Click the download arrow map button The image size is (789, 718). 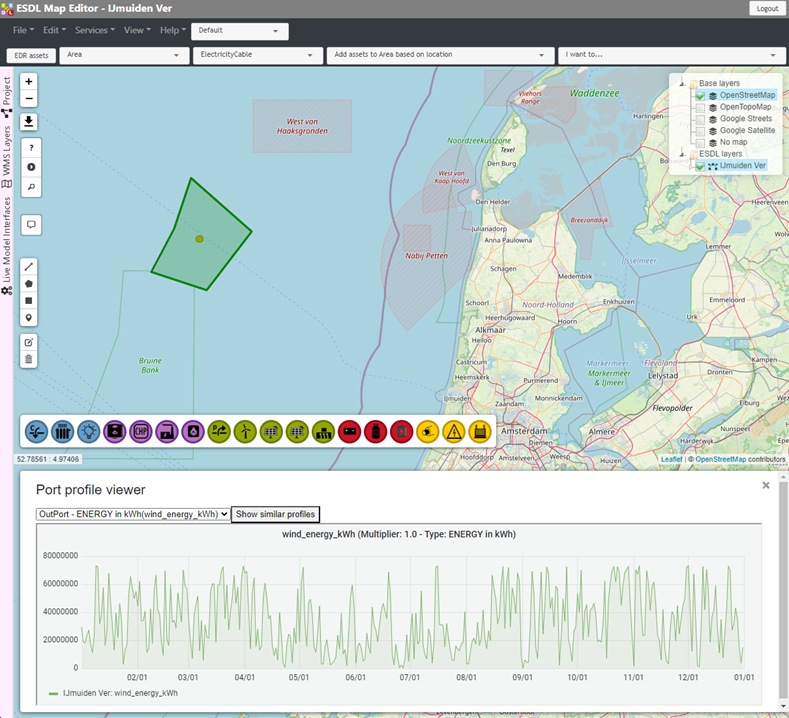coord(29,122)
